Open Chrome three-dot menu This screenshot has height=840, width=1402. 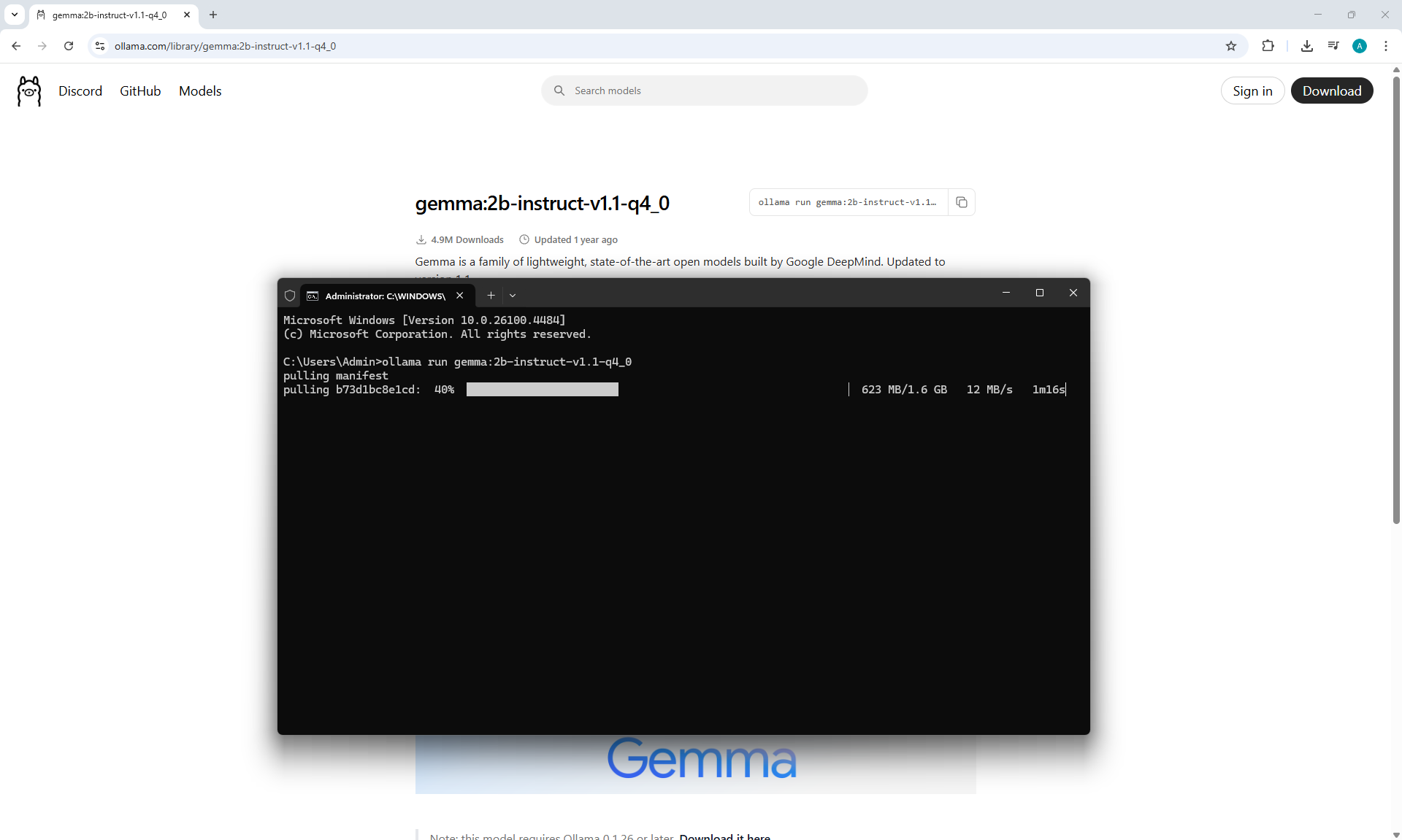coord(1386,46)
